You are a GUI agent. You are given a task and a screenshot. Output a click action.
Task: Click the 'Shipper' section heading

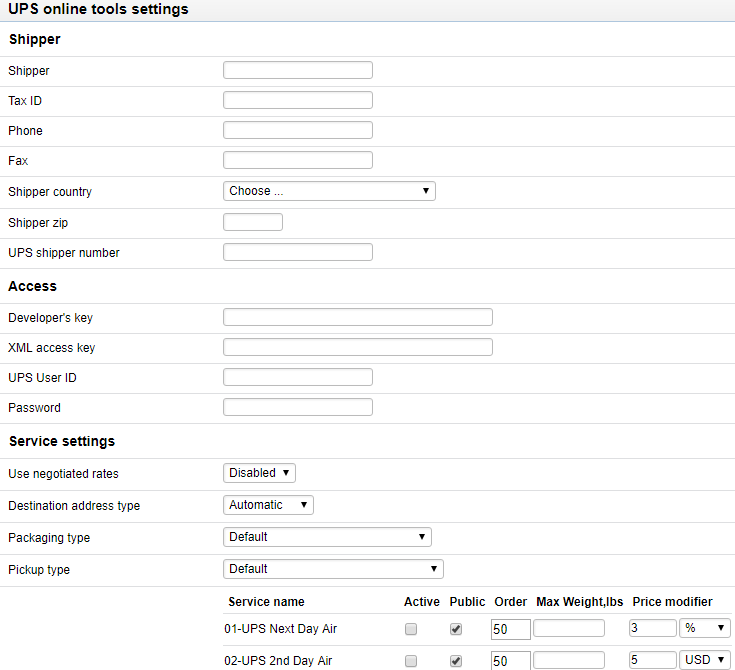click(x=35, y=39)
